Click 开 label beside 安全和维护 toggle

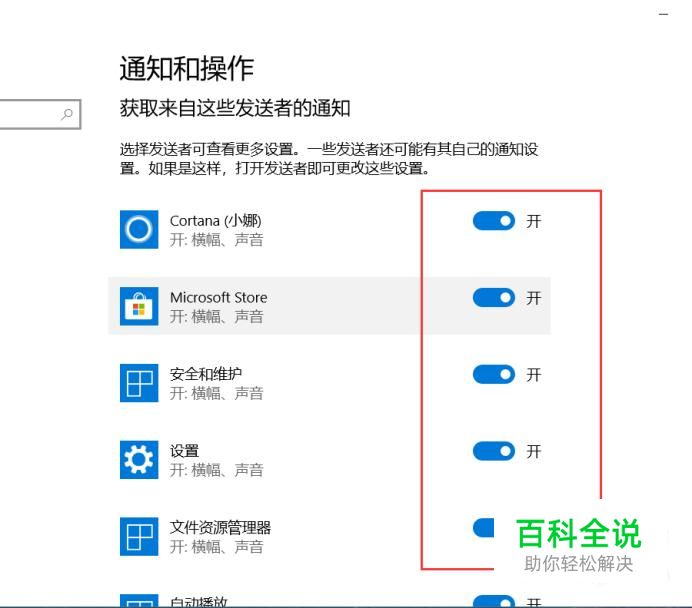534,375
